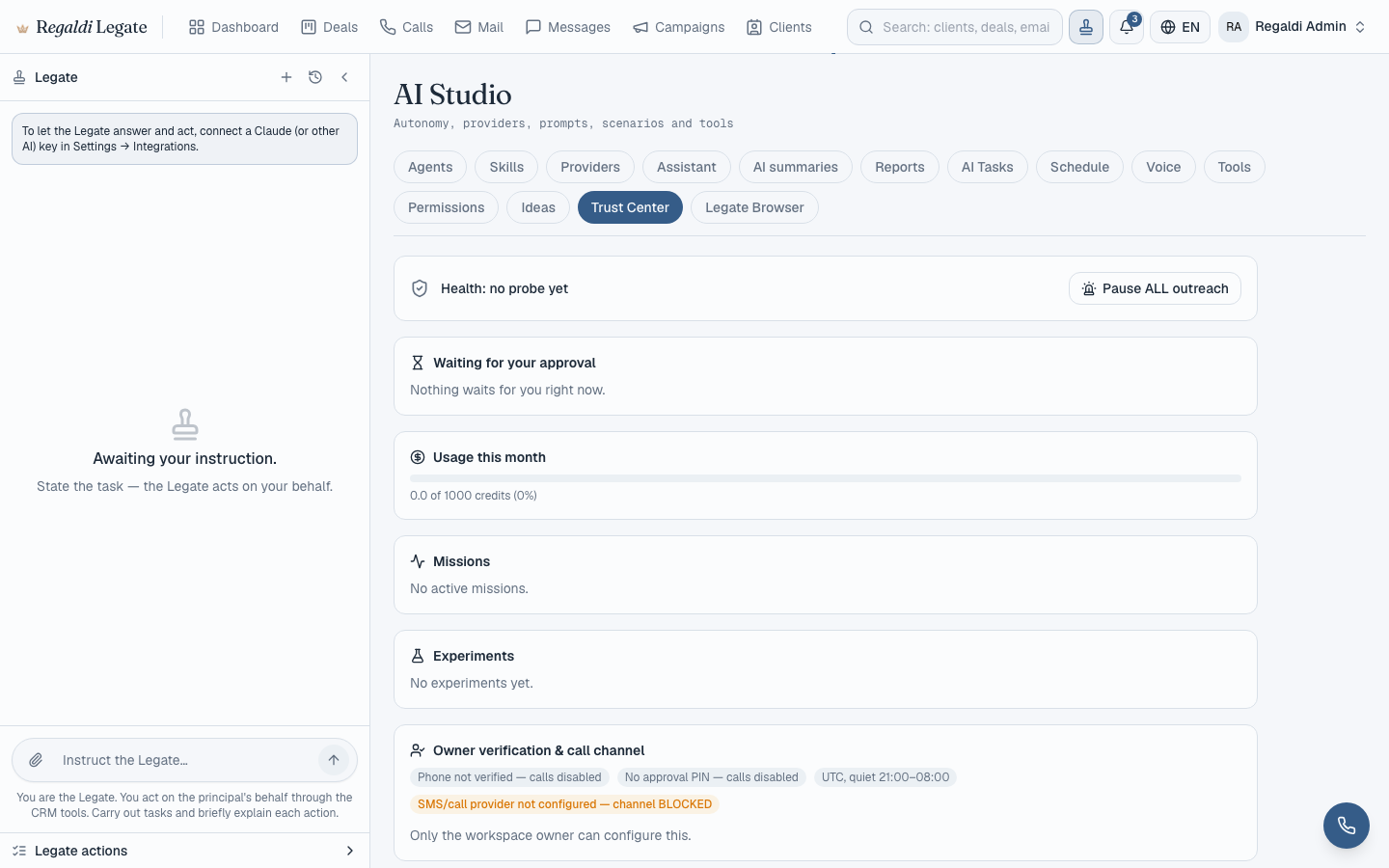Open the Clients page

(778, 27)
